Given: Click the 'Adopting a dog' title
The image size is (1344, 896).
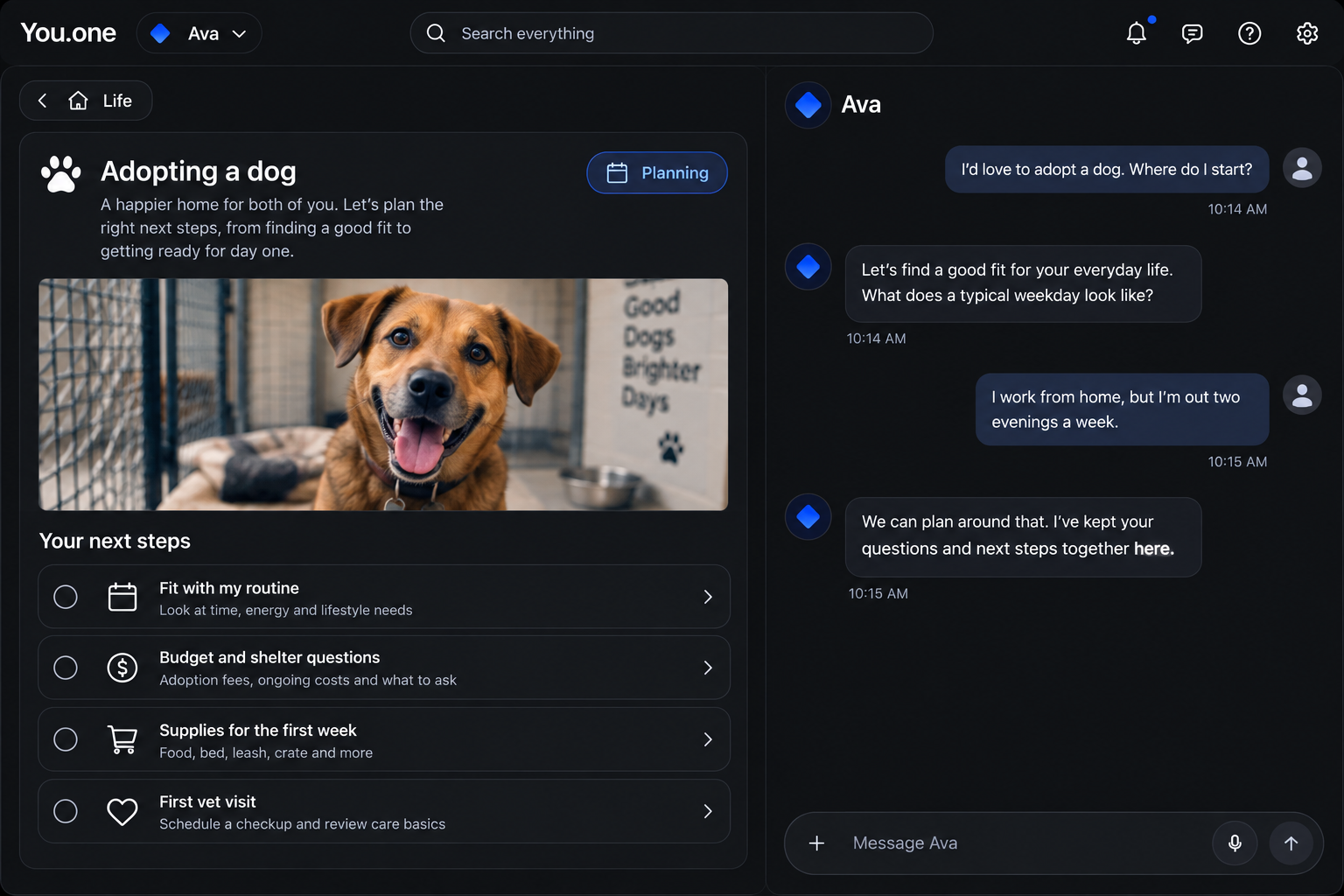Looking at the screenshot, I should point(199,171).
